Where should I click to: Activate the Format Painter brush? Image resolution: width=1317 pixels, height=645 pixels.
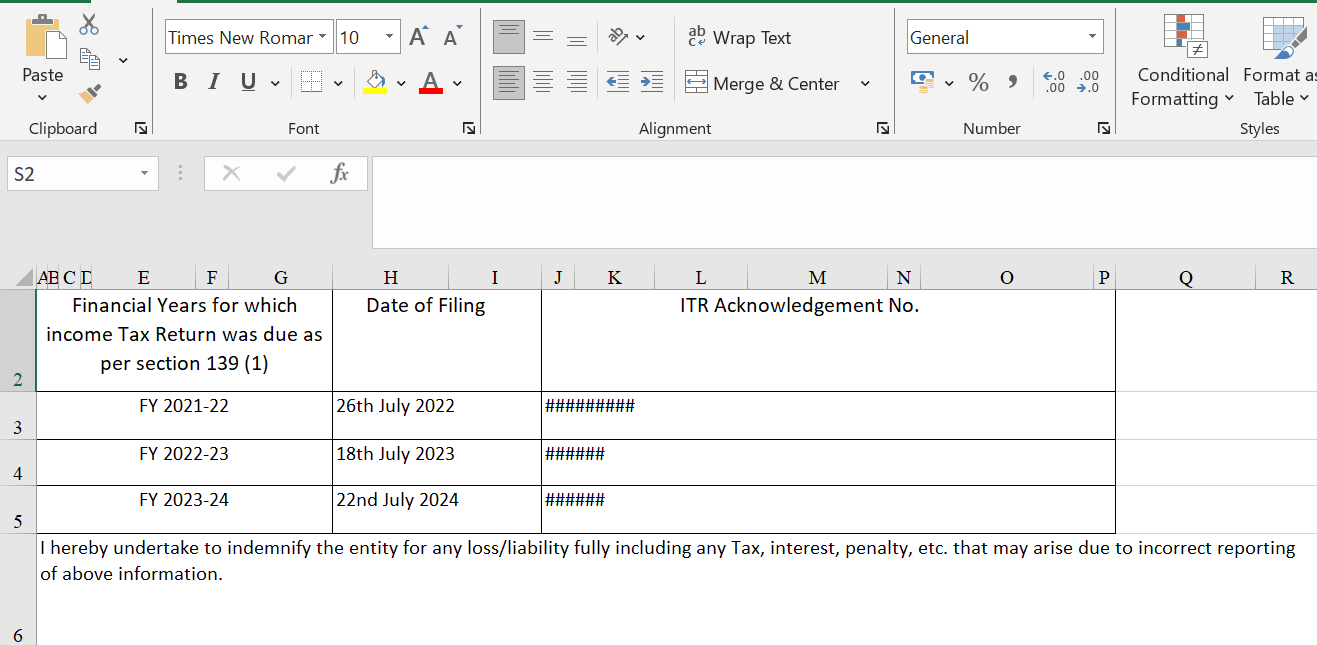(x=90, y=93)
